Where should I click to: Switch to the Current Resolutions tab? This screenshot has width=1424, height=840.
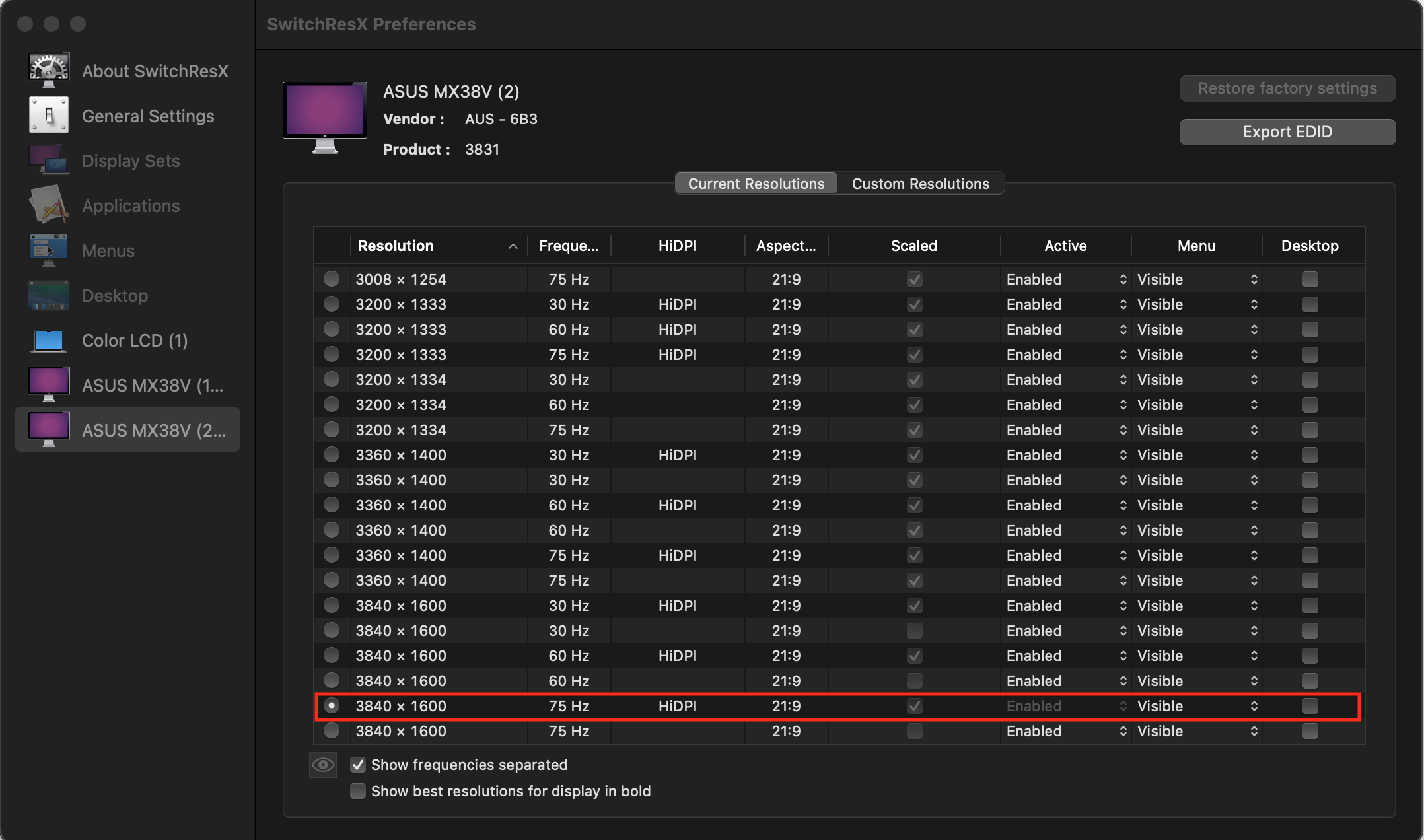[756, 184]
